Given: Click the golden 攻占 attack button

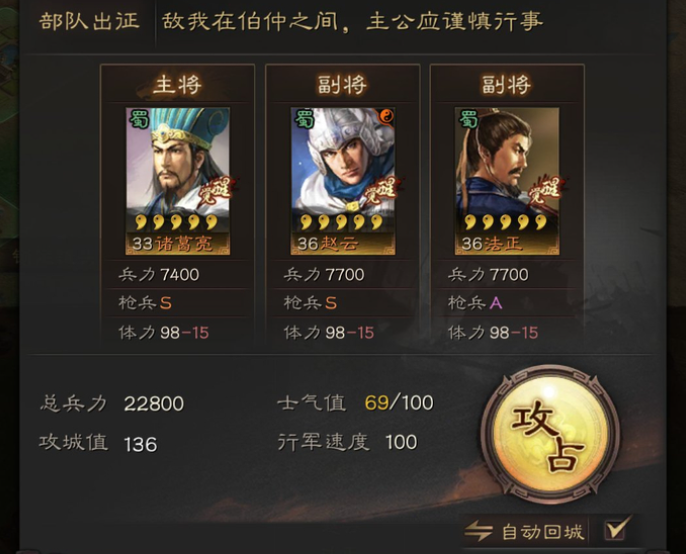Looking at the screenshot, I should click(550, 434).
